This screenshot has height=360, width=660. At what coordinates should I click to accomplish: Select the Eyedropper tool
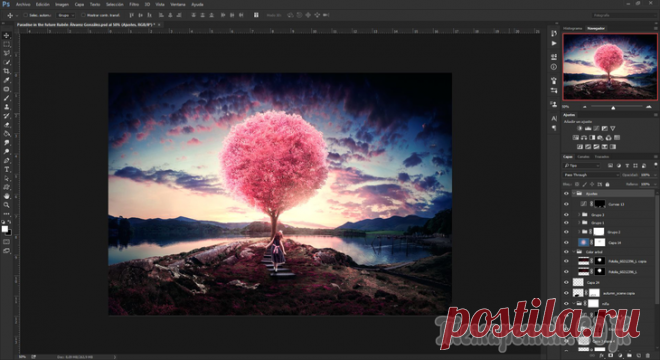(6, 80)
